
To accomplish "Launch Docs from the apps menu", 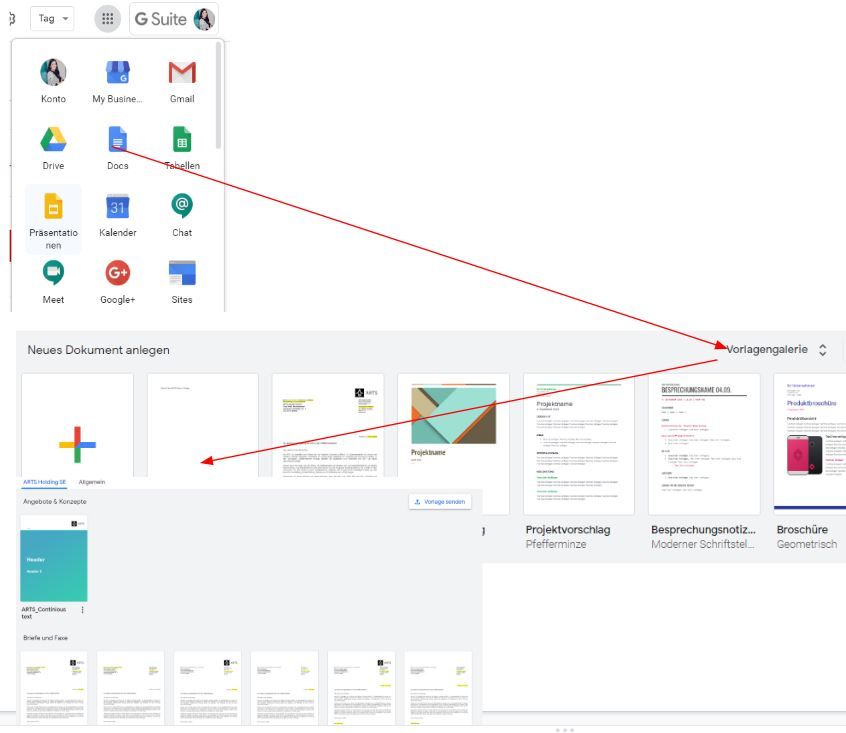I will tap(118, 148).
